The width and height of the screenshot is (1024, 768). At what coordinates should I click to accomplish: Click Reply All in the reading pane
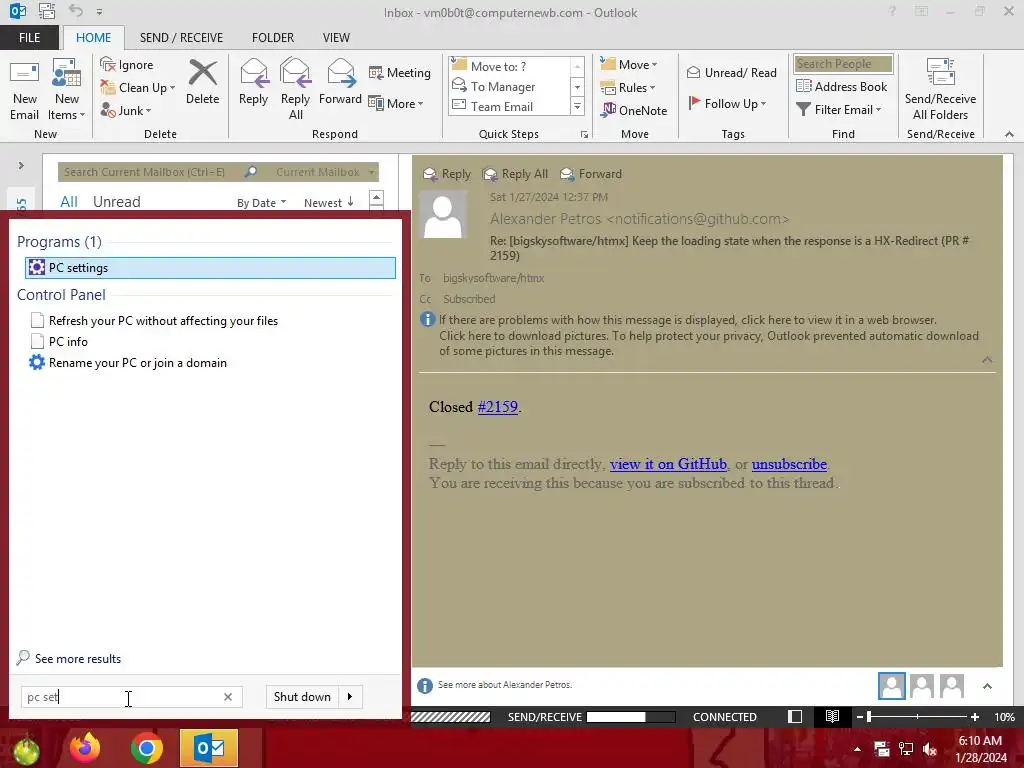click(x=515, y=174)
